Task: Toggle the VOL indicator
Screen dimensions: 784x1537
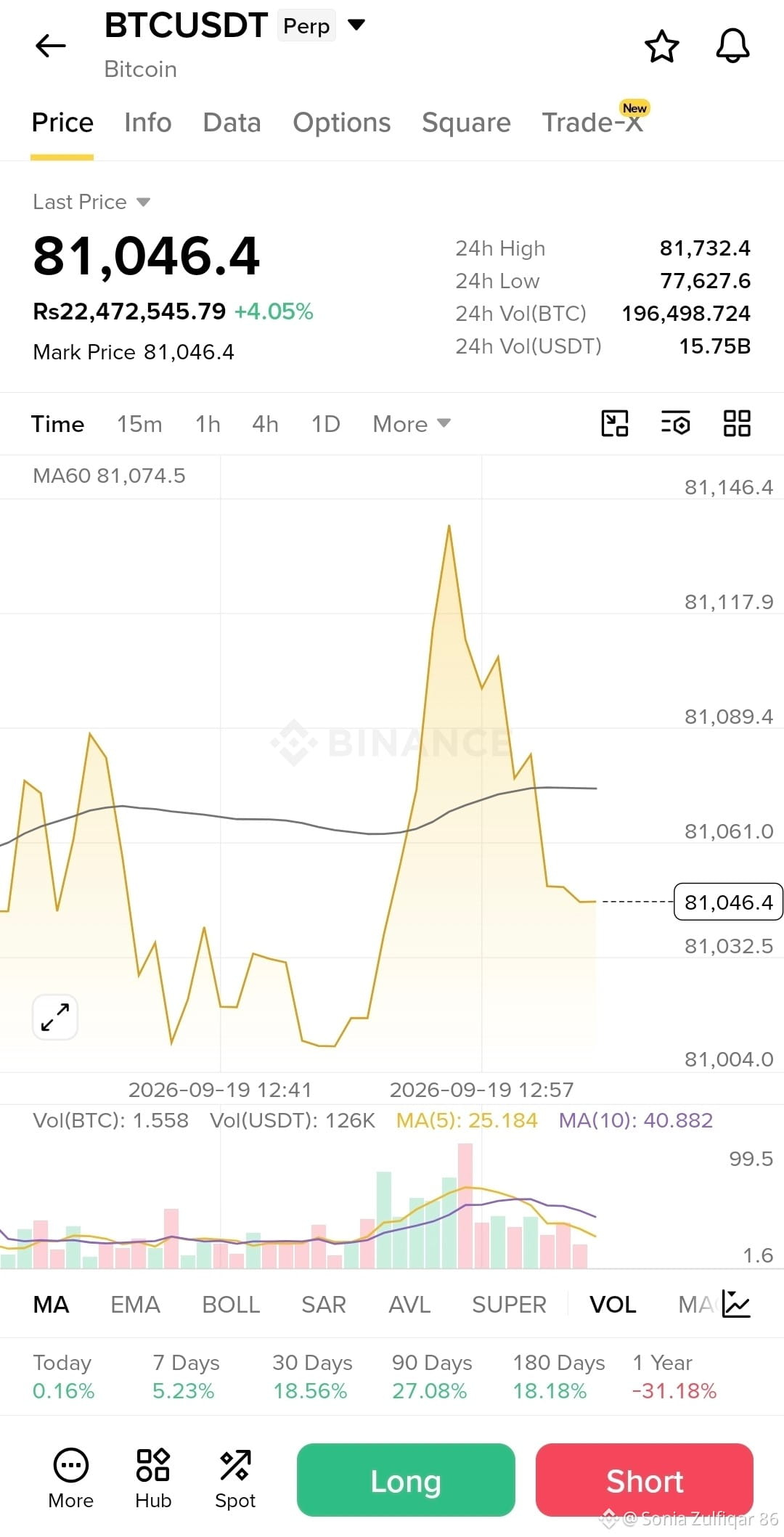Action: click(613, 1305)
